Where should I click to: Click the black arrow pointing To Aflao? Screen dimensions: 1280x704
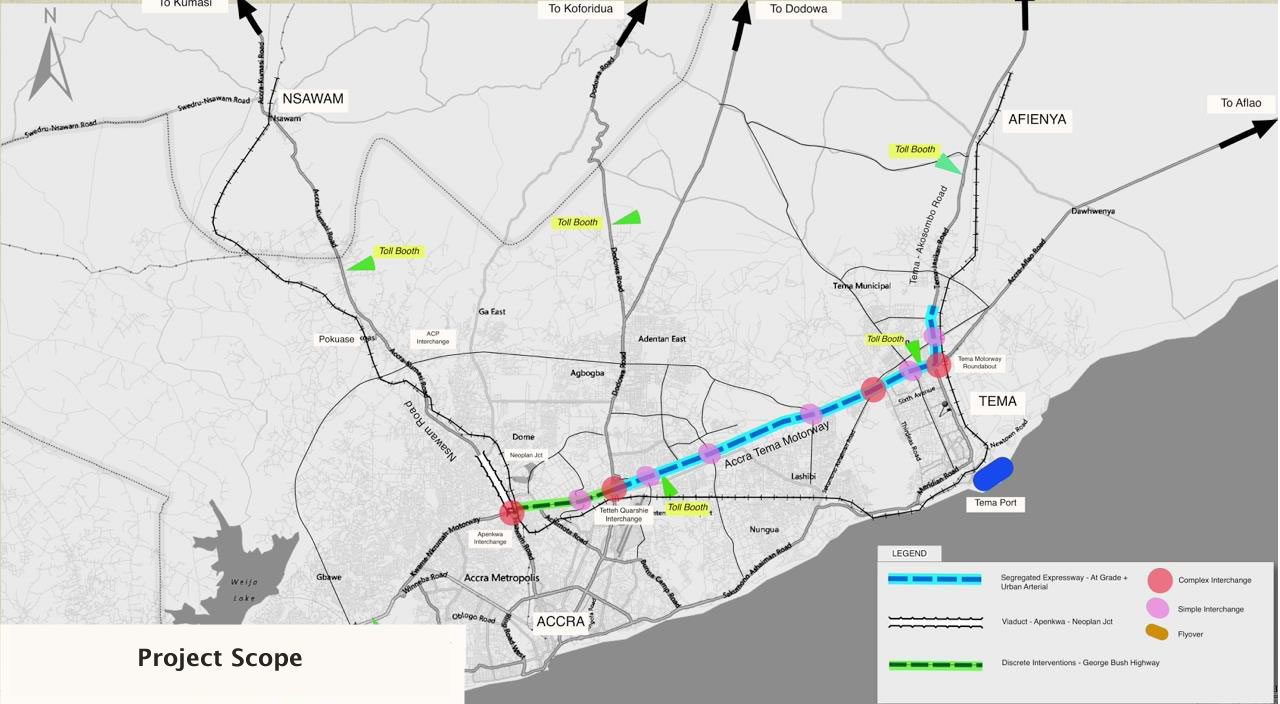1247,134
